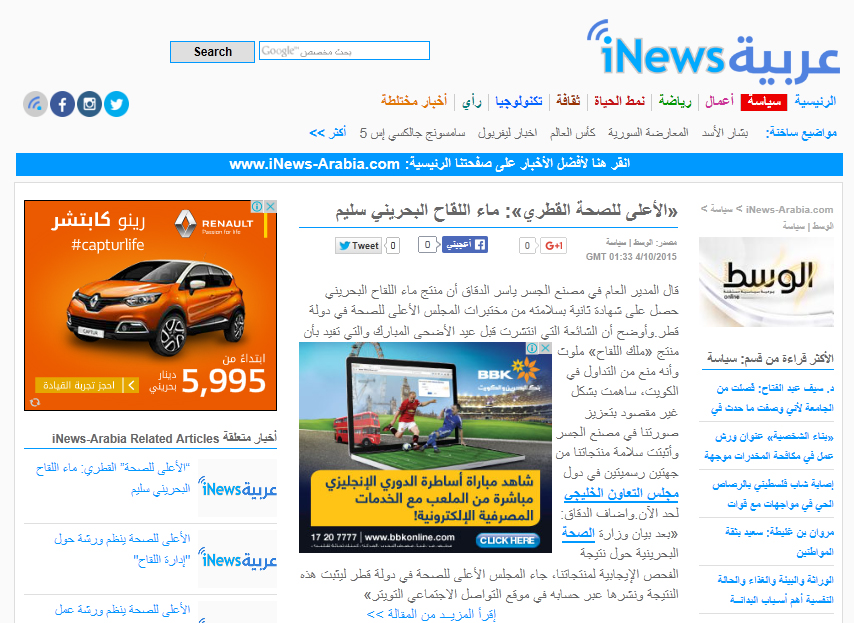
Task: Click the Facebook أعجبني like button
Action: coord(465,245)
